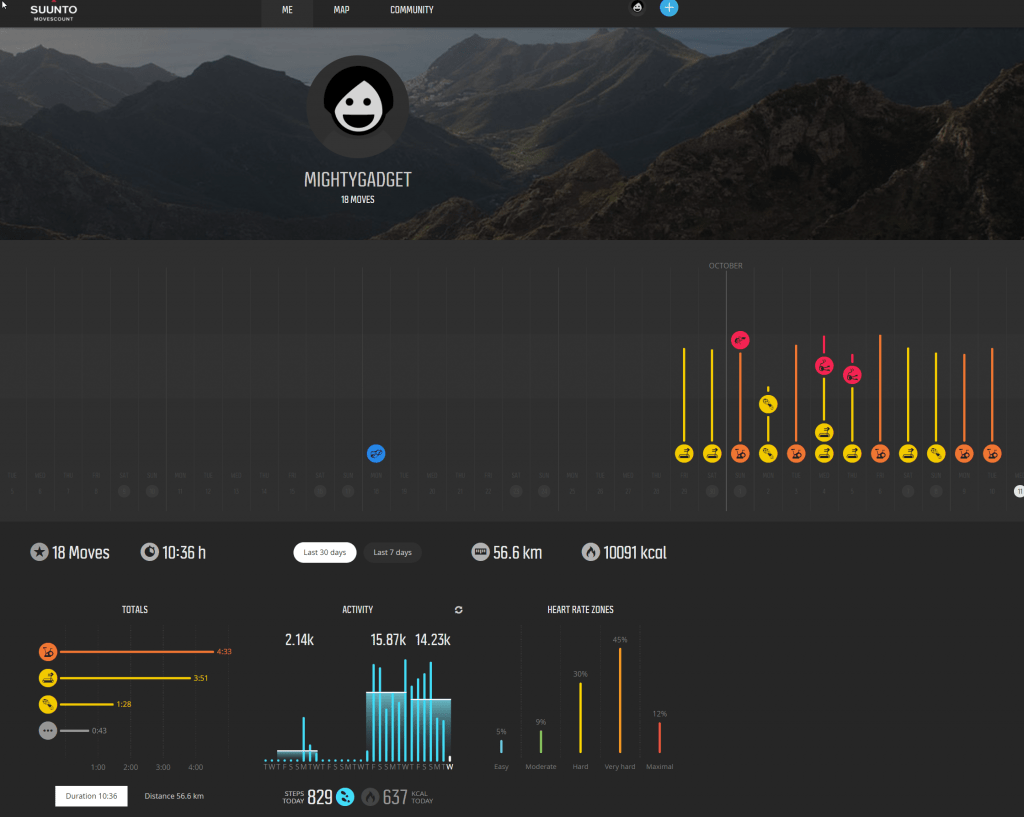Viewport: 1024px width, 817px height.
Task: Show Totals by Distance 56.6 km
Action: point(174,796)
